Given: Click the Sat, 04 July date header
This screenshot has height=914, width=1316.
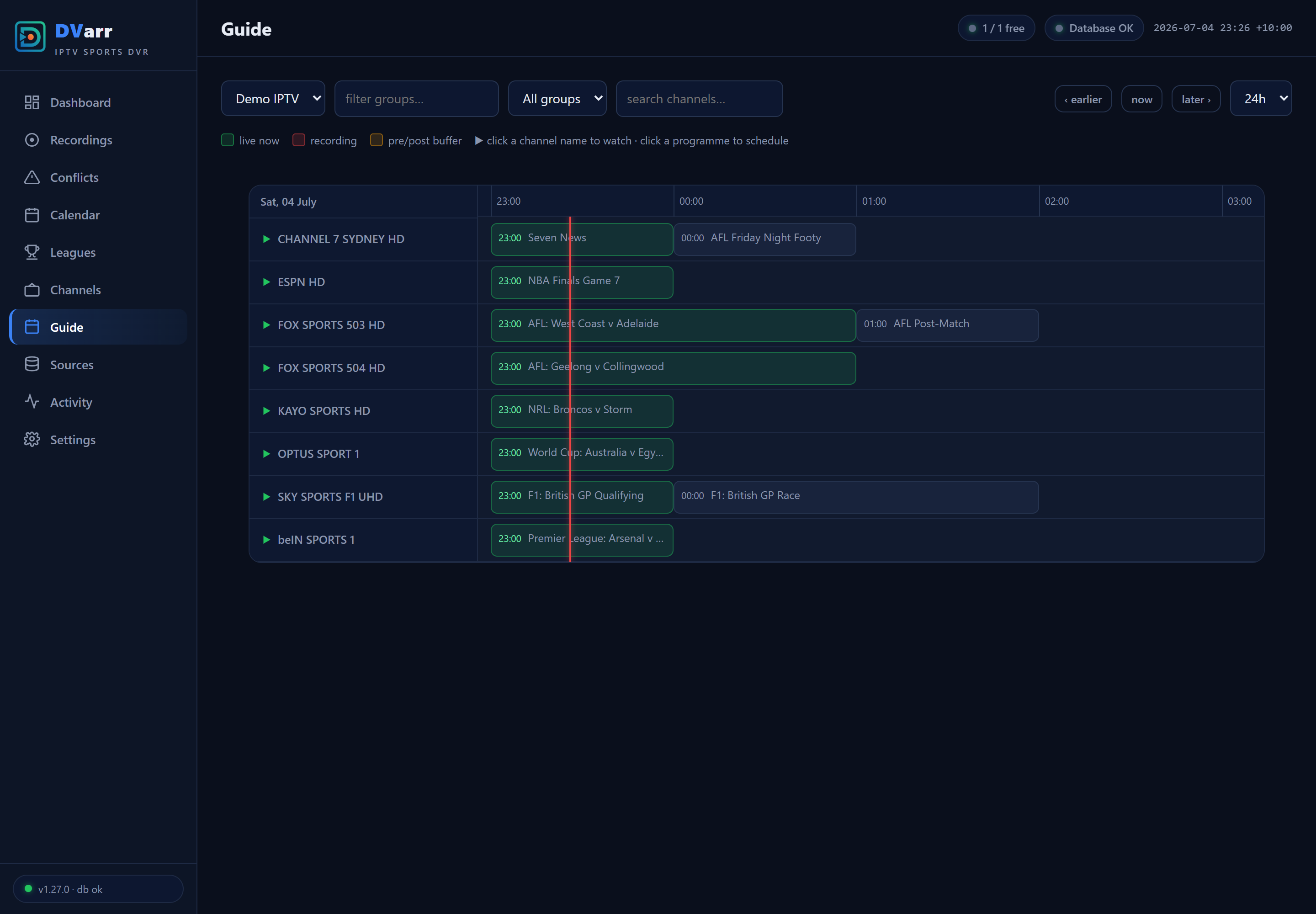Looking at the screenshot, I should (288, 202).
